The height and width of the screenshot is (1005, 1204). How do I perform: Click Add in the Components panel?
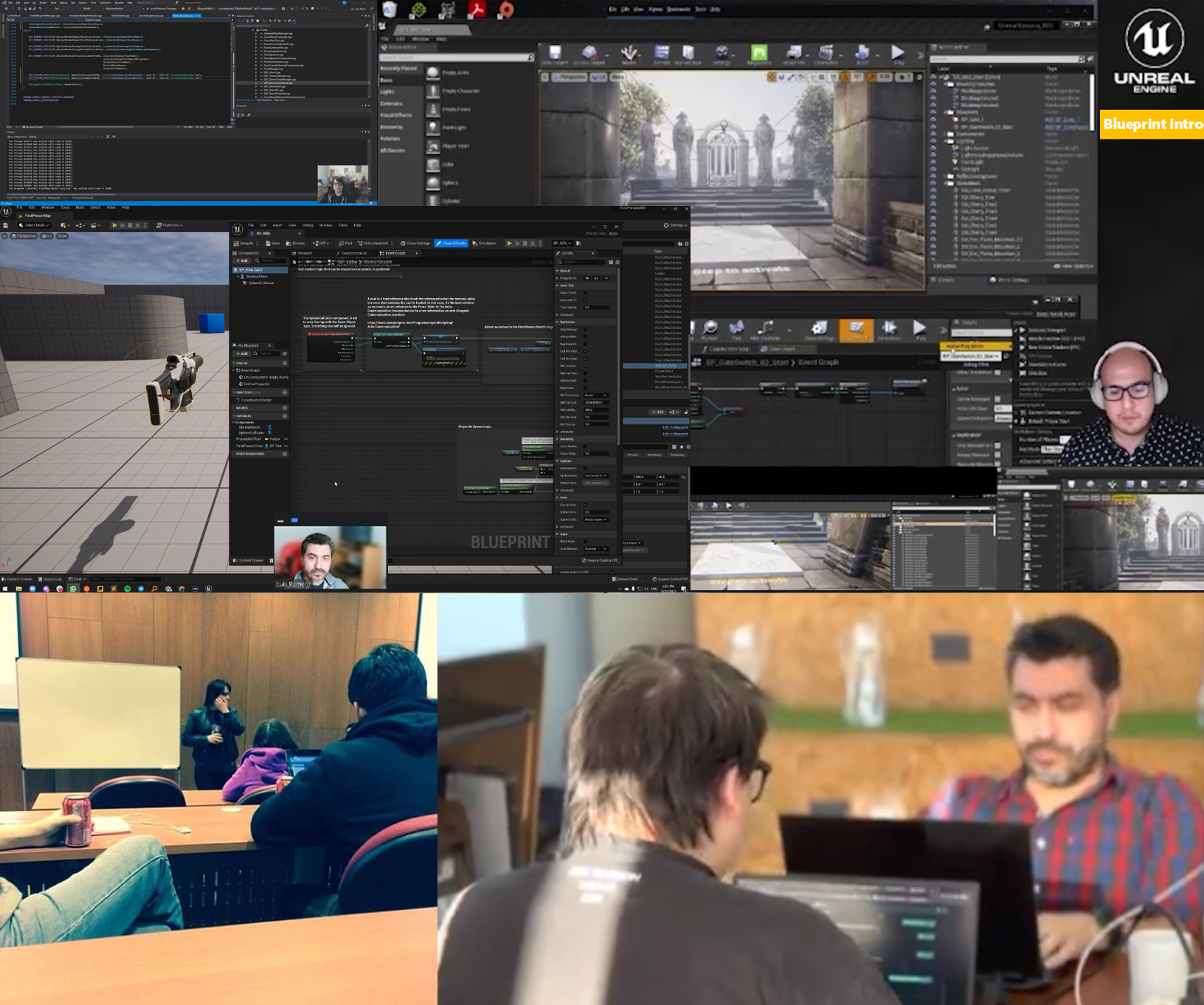click(x=241, y=260)
